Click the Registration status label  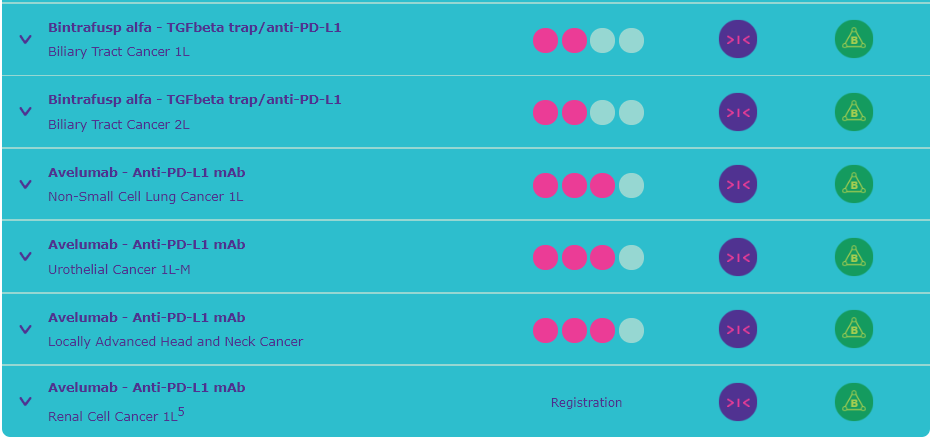click(586, 403)
